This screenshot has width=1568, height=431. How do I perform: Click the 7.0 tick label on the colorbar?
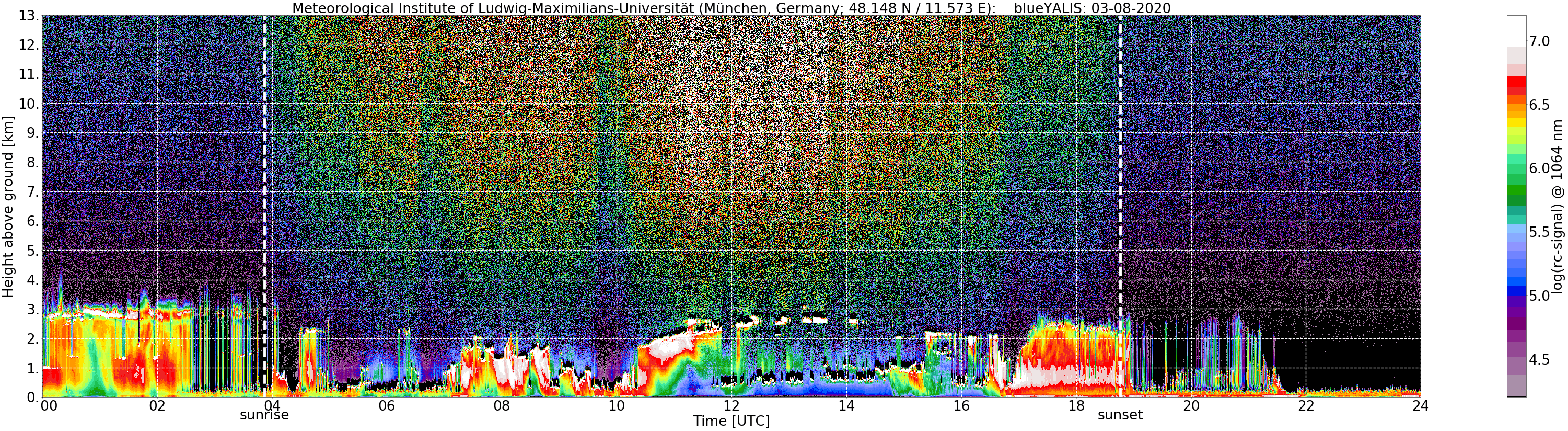pyautogui.click(x=1539, y=41)
